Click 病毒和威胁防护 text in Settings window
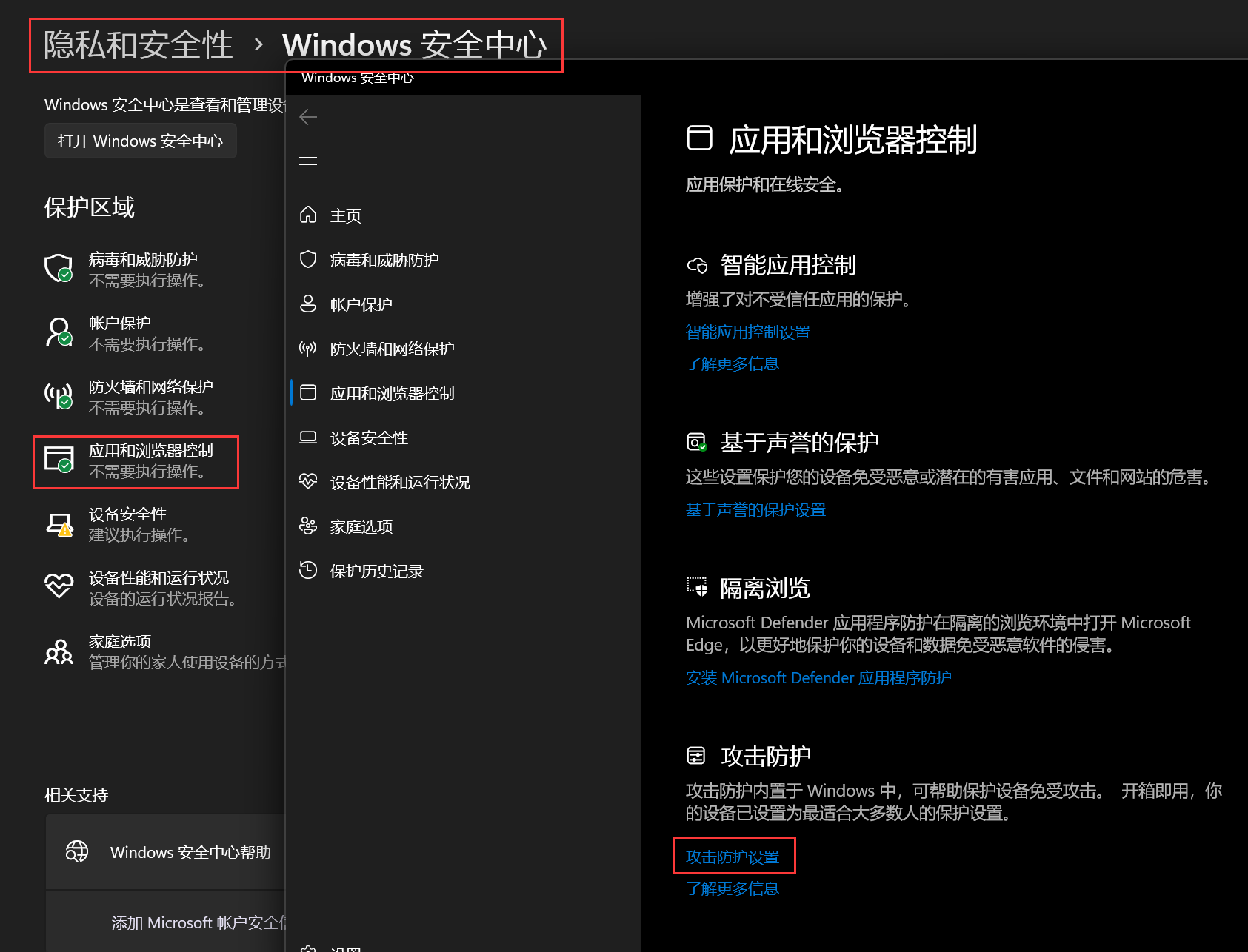Viewport: 1248px width, 952px height. (143, 259)
